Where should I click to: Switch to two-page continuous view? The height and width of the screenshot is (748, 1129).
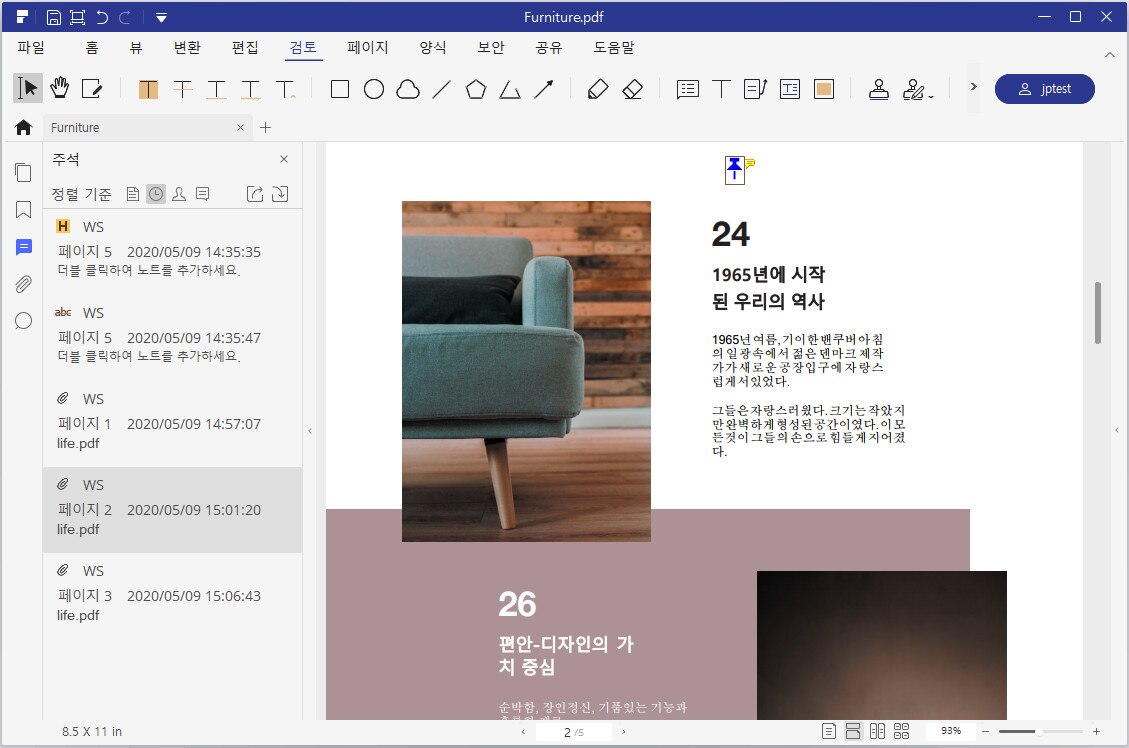pyautogui.click(x=901, y=731)
